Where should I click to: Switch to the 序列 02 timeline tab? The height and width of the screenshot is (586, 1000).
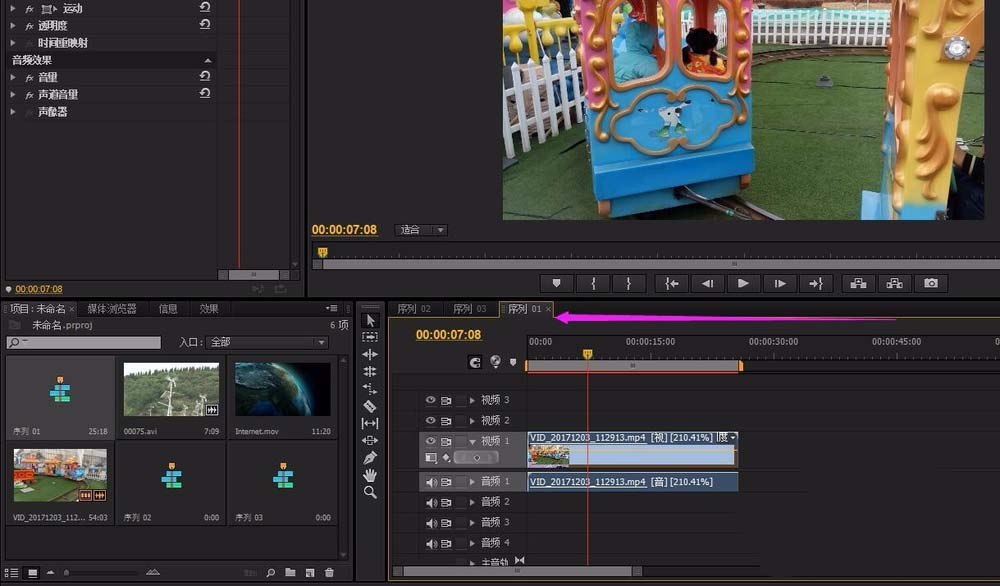click(x=414, y=309)
